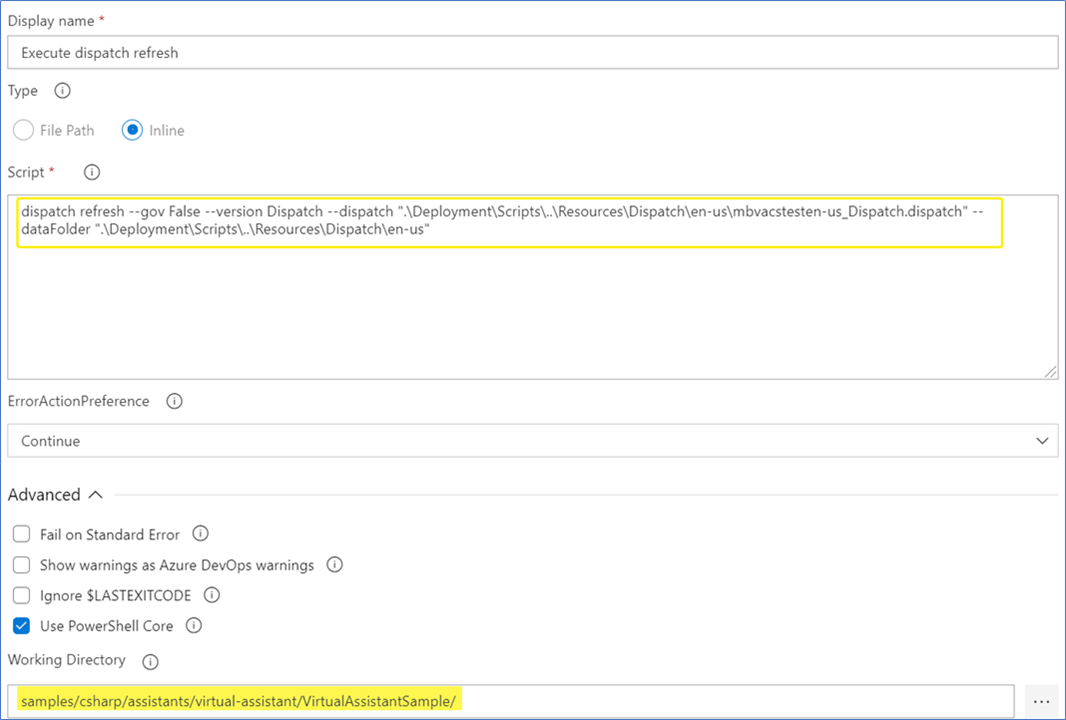1066x720 pixels.
Task: Click the info icon beside Script label
Action: pos(92,173)
